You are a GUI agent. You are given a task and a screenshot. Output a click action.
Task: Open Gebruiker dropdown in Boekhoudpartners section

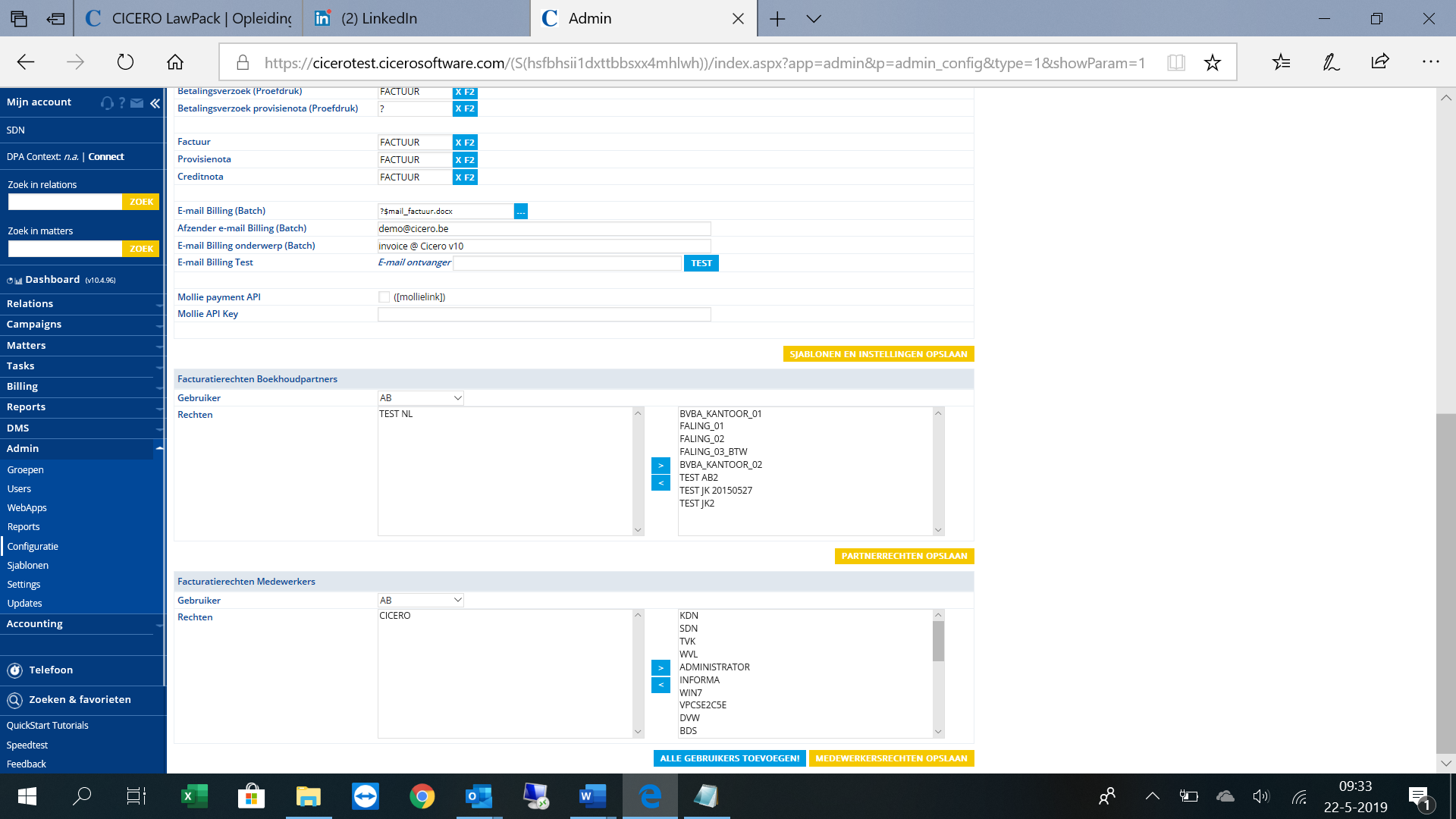tap(421, 398)
